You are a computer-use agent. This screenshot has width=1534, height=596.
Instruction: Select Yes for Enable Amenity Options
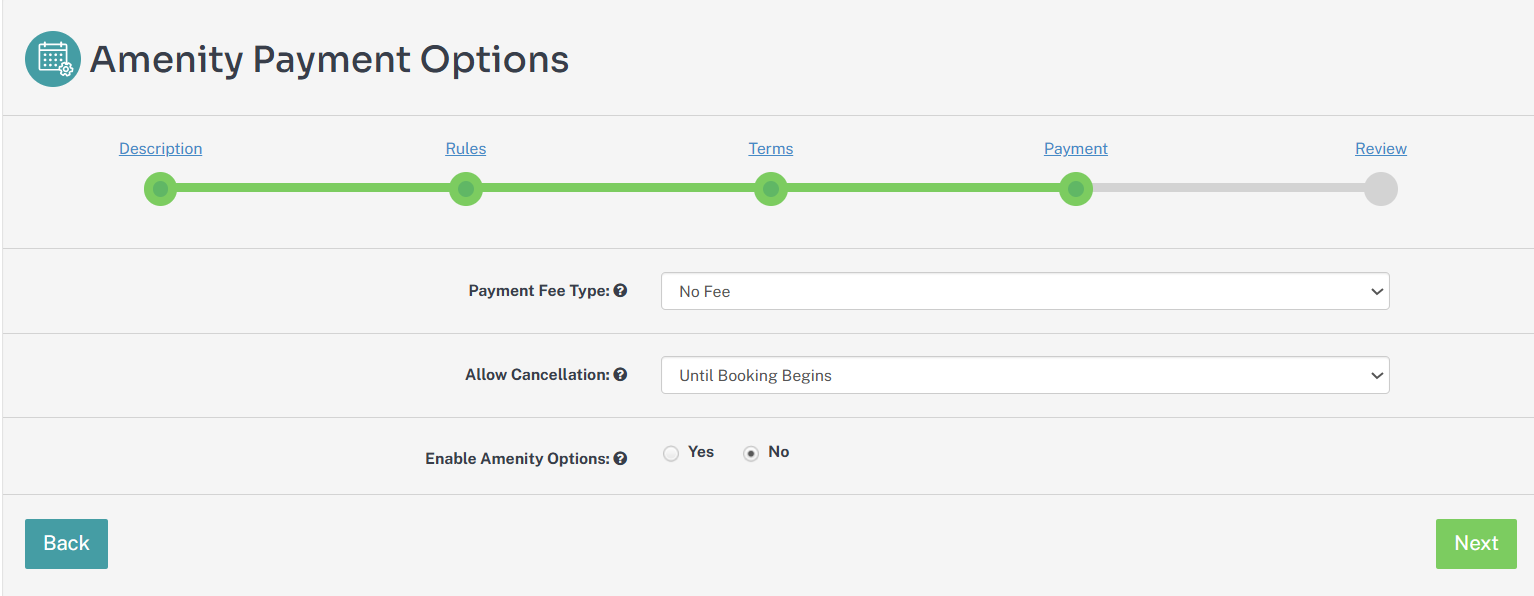pyautogui.click(x=671, y=454)
